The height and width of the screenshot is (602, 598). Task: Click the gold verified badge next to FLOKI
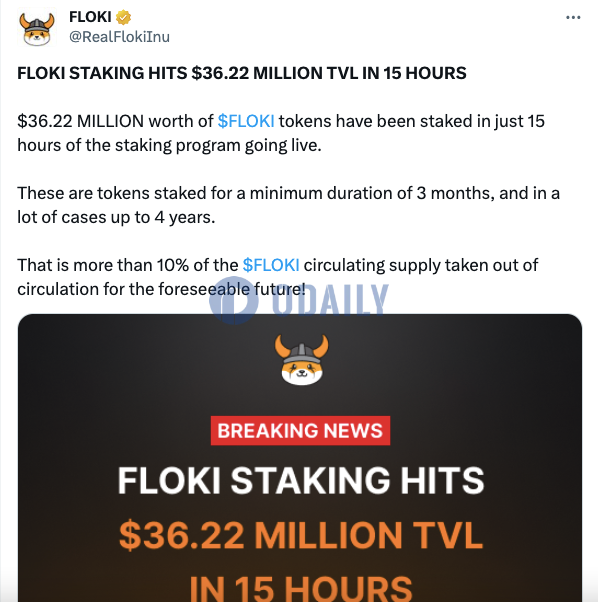point(124,17)
